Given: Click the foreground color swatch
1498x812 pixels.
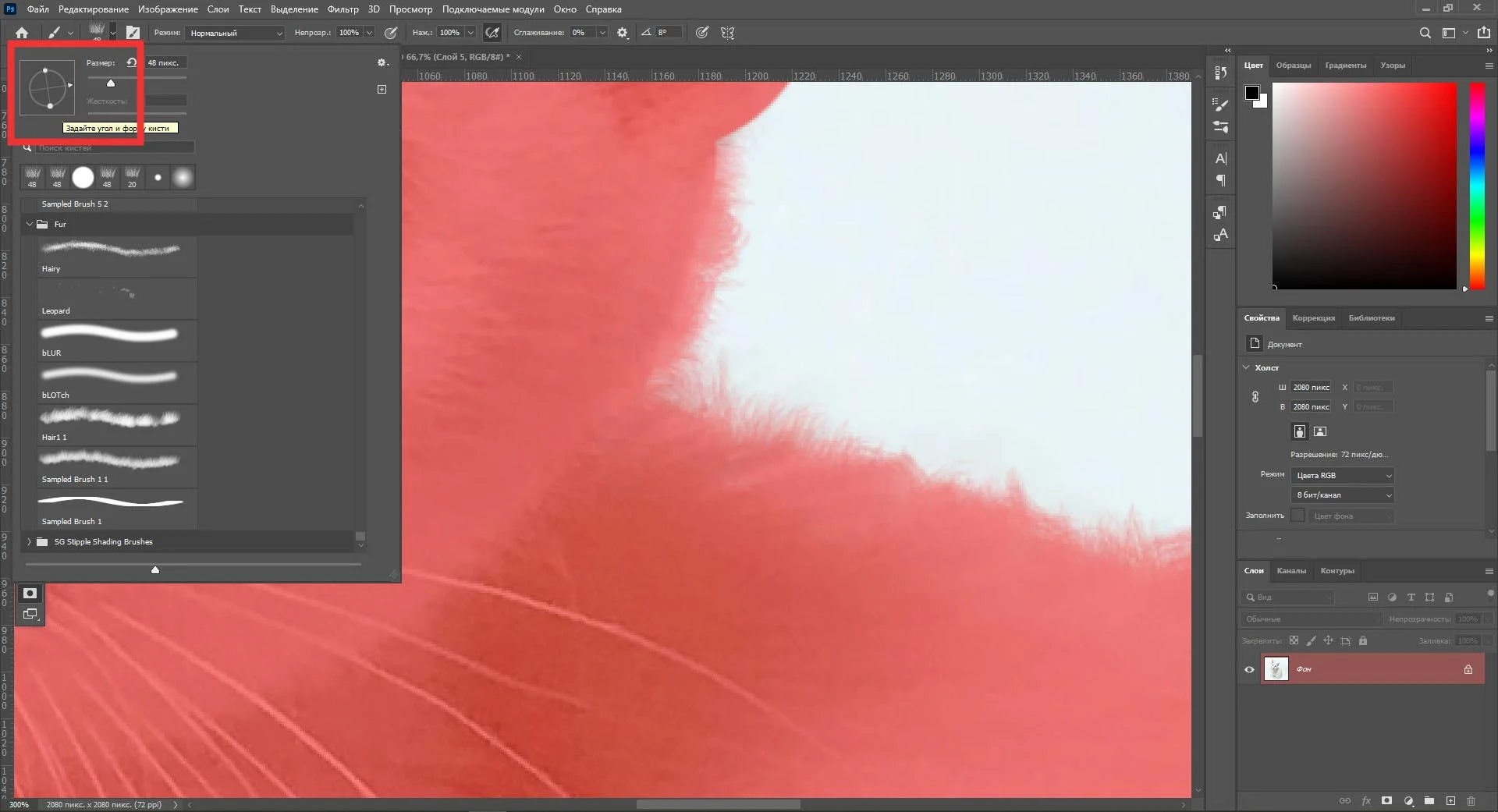Looking at the screenshot, I should click(x=1251, y=93).
